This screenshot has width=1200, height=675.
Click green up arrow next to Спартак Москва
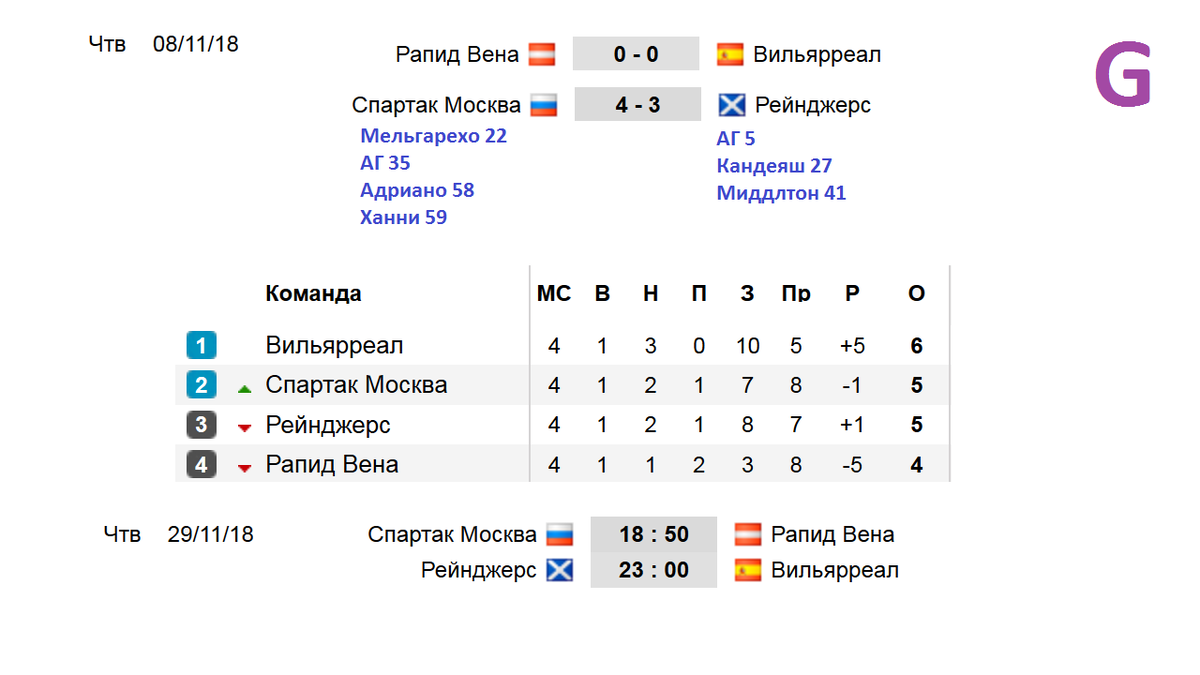click(244, 389)
